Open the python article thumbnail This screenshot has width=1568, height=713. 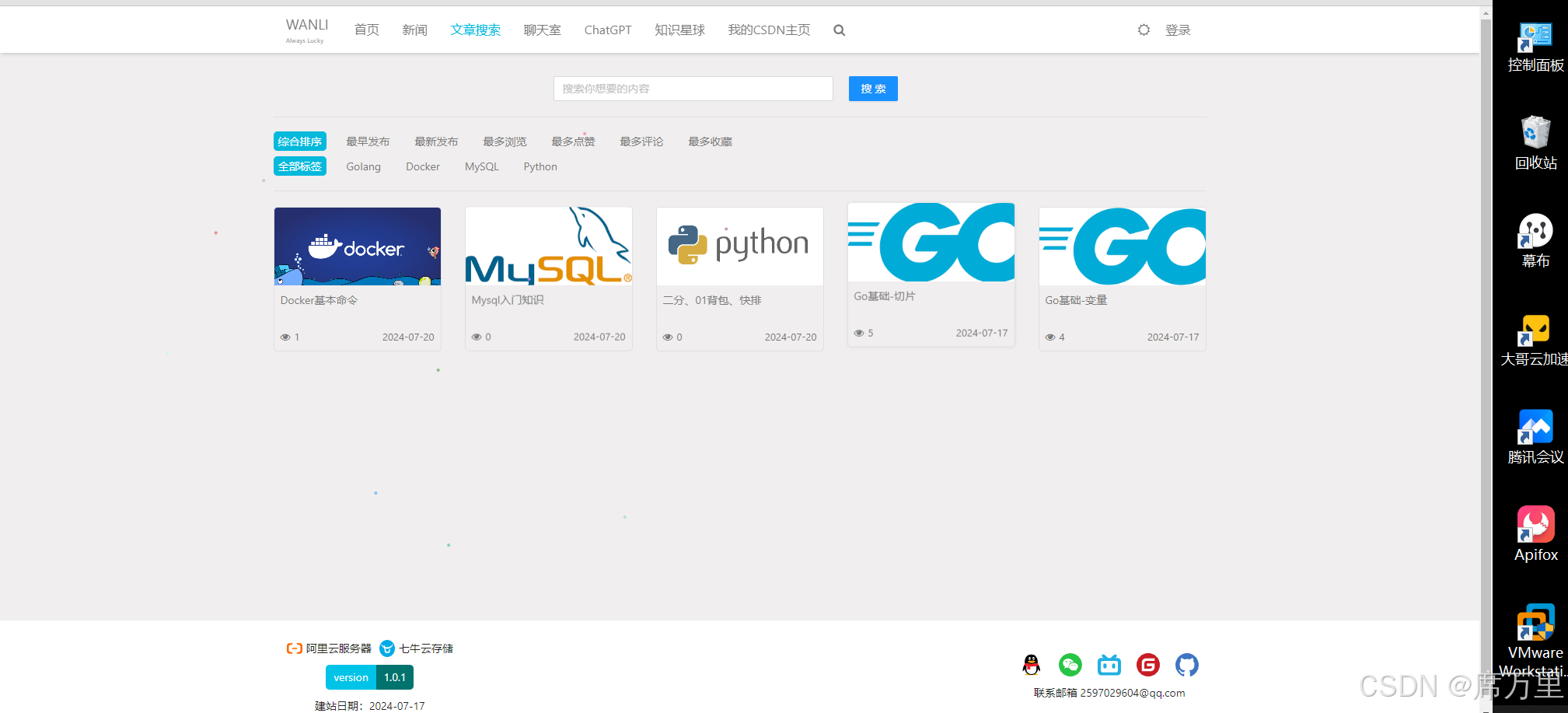tap(740, 246)
